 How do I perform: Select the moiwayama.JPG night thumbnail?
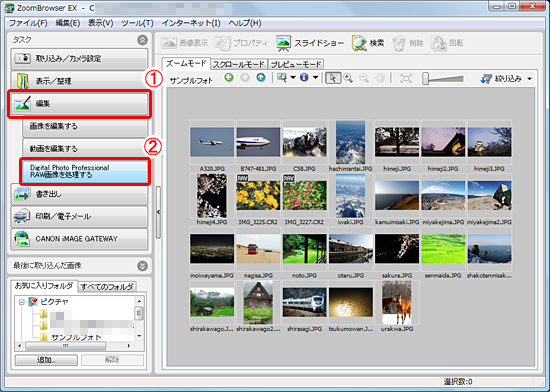212,249
